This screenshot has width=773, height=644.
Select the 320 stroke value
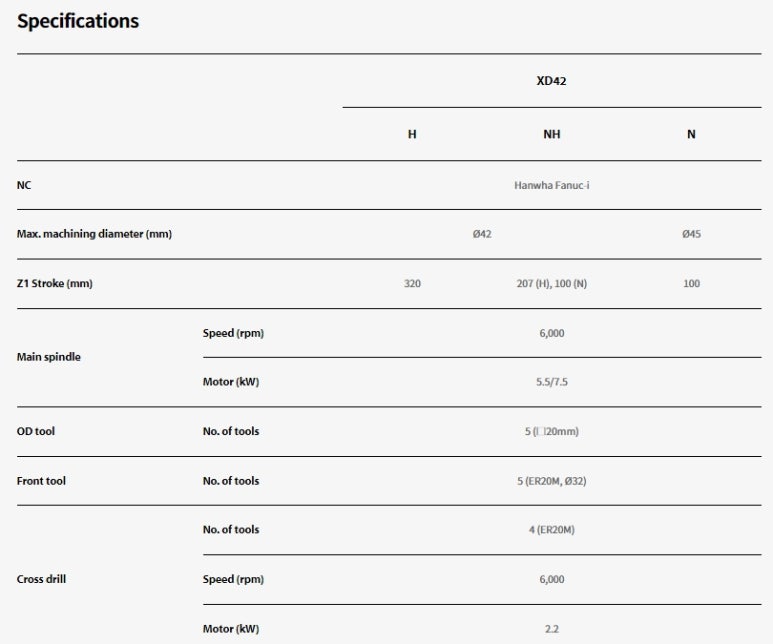tap(412, 284)
